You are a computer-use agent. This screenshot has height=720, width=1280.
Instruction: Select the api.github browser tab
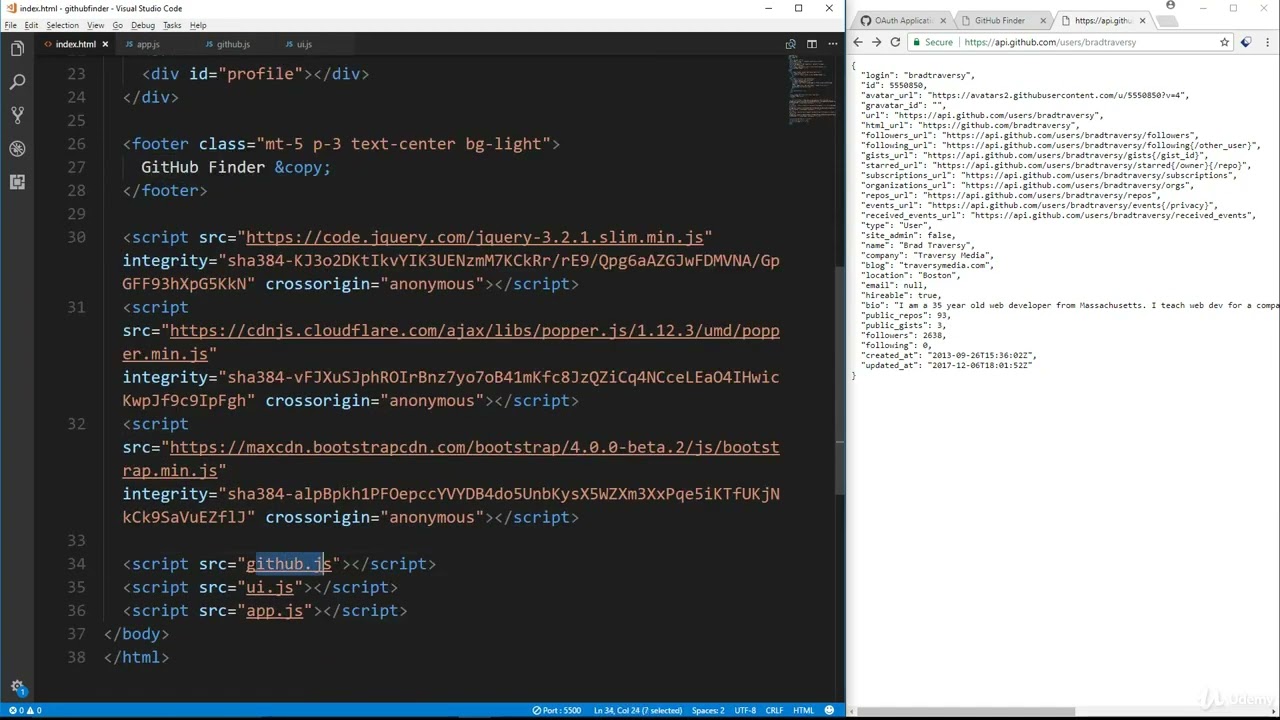pyautogui.click(x=1103, y=20)
